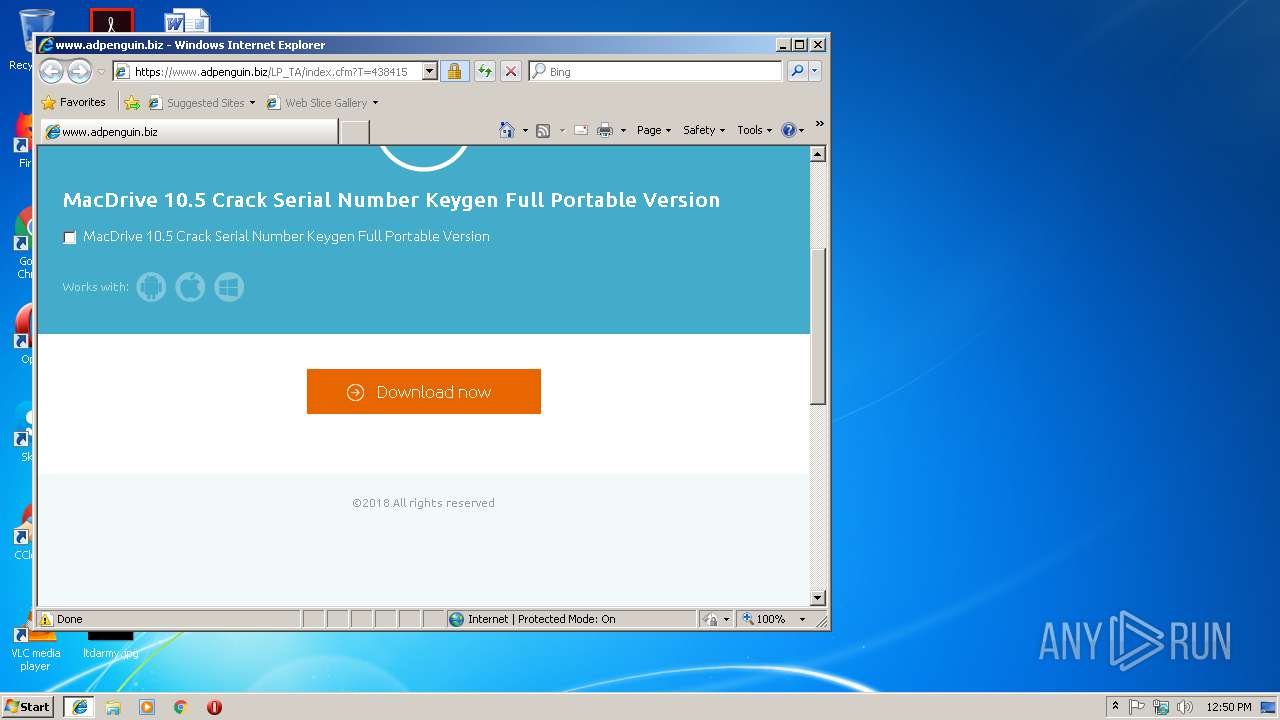Viewport: 1280px width, 720px height.
Task: Expand the Web Slice Gallery dropdown arrow
Action: pos(375,103)
